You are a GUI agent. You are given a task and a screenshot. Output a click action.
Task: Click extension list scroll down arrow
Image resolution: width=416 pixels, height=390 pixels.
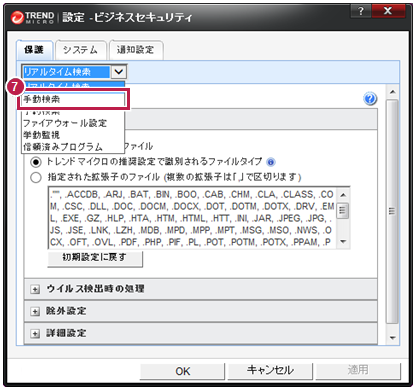tap(343, 242)
